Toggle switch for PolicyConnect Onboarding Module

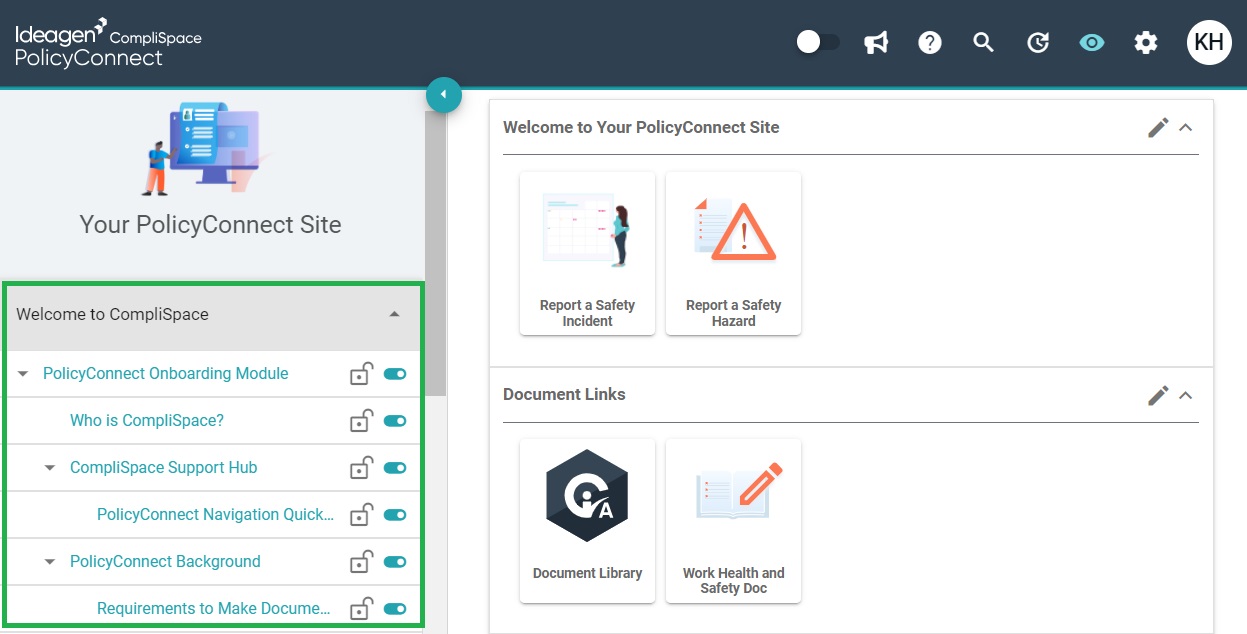(x=395, y=374)
